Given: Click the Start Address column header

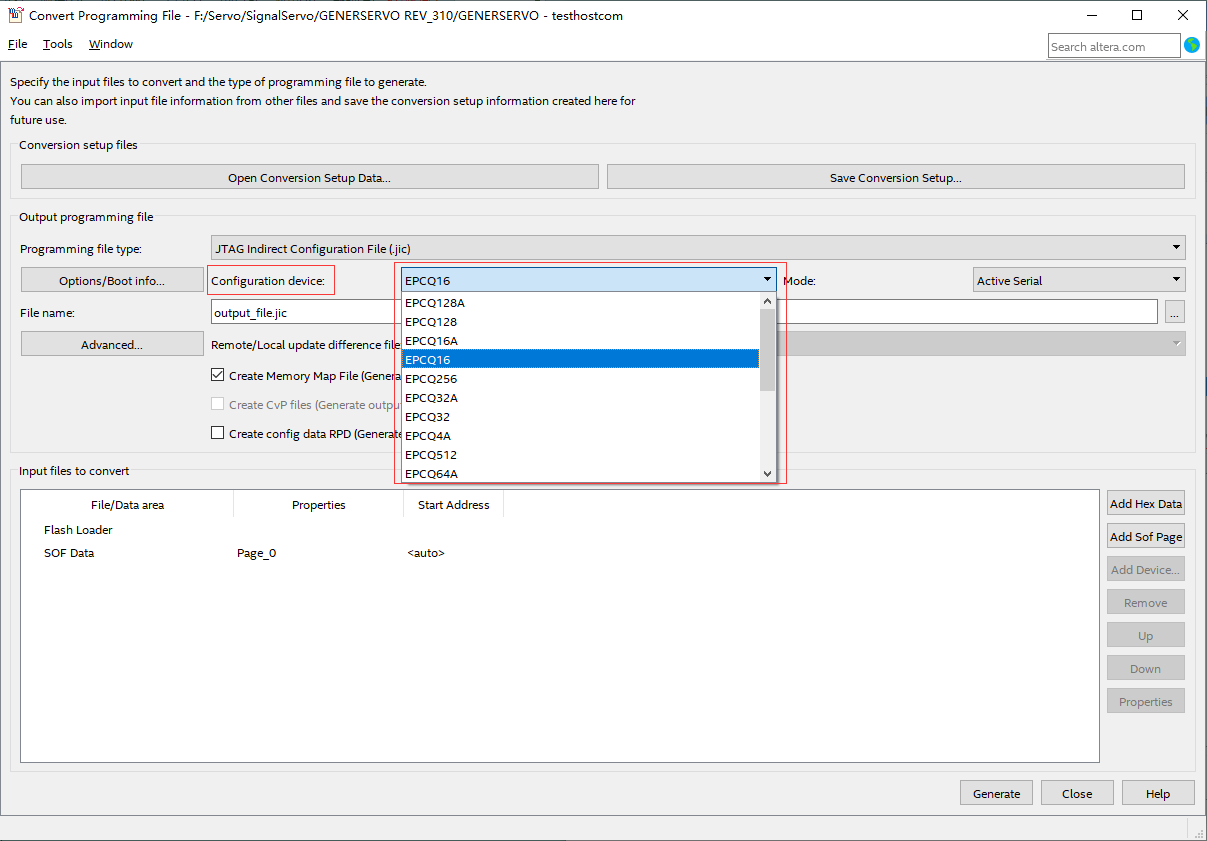Looking at the screenshot, I should click(x=454, y=504).
